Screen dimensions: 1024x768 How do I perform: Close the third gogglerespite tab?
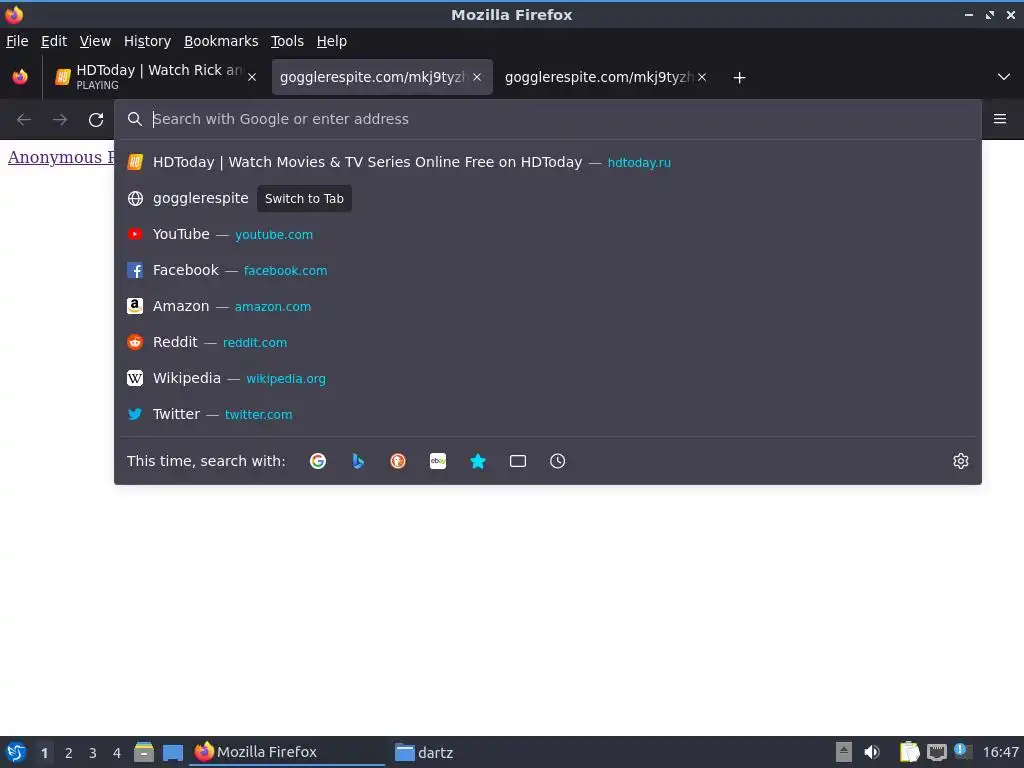702,77
